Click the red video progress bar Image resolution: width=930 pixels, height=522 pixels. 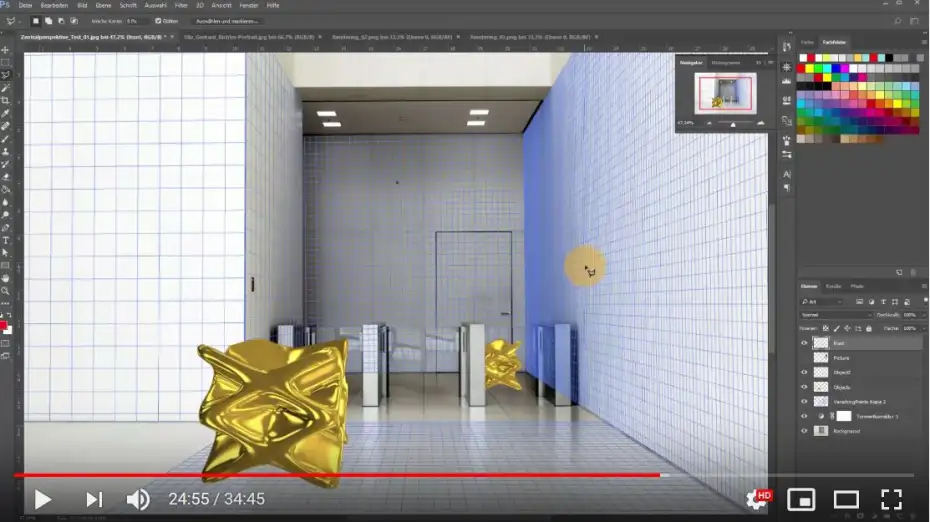(336, 475)
